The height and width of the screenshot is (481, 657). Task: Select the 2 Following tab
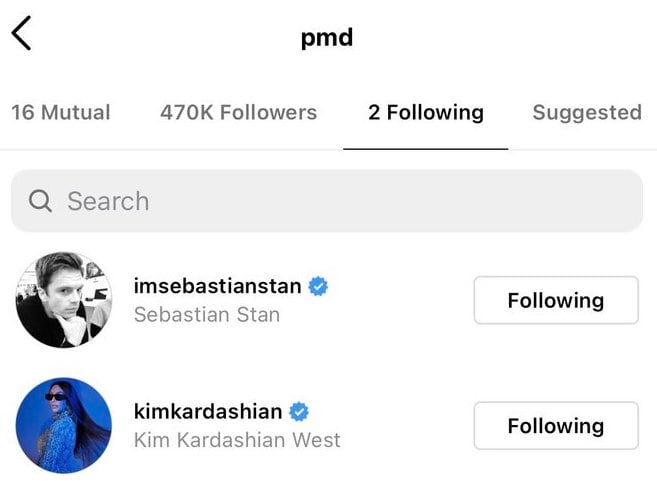click(425, 113)
